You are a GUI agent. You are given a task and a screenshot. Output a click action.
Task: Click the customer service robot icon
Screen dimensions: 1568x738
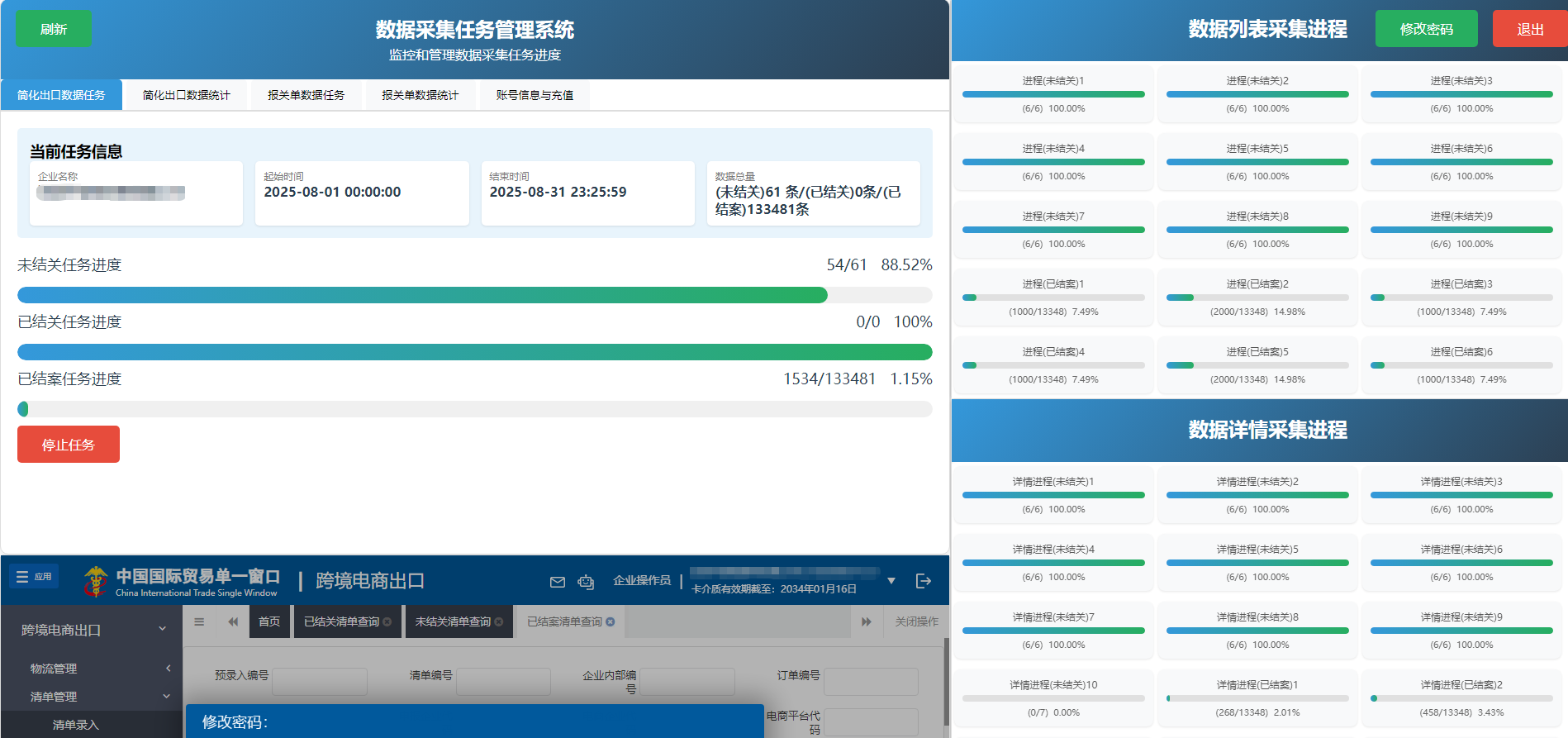coord(586,582)
